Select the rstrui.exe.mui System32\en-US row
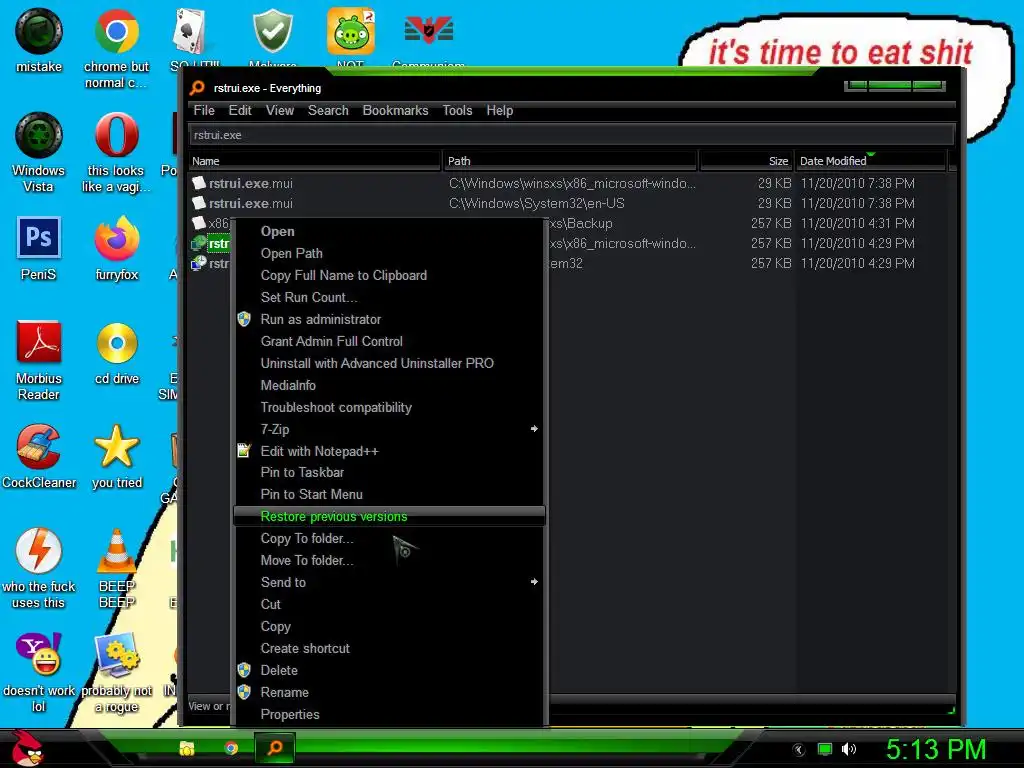Image resolution: width=1024 pixels, height=768 pixels. click(x=568, y=203)
